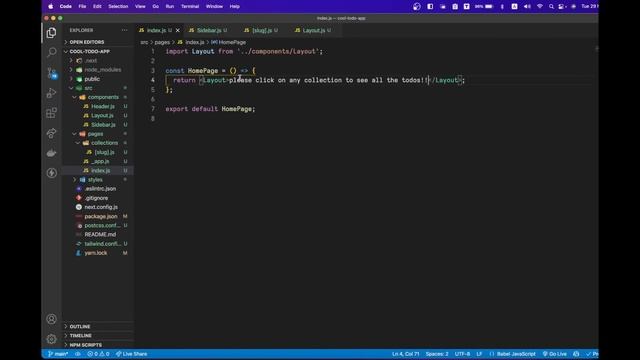Select the index.js editor tab
The image size is (640, 360).
pyautogui.click(x=157, y=31)
